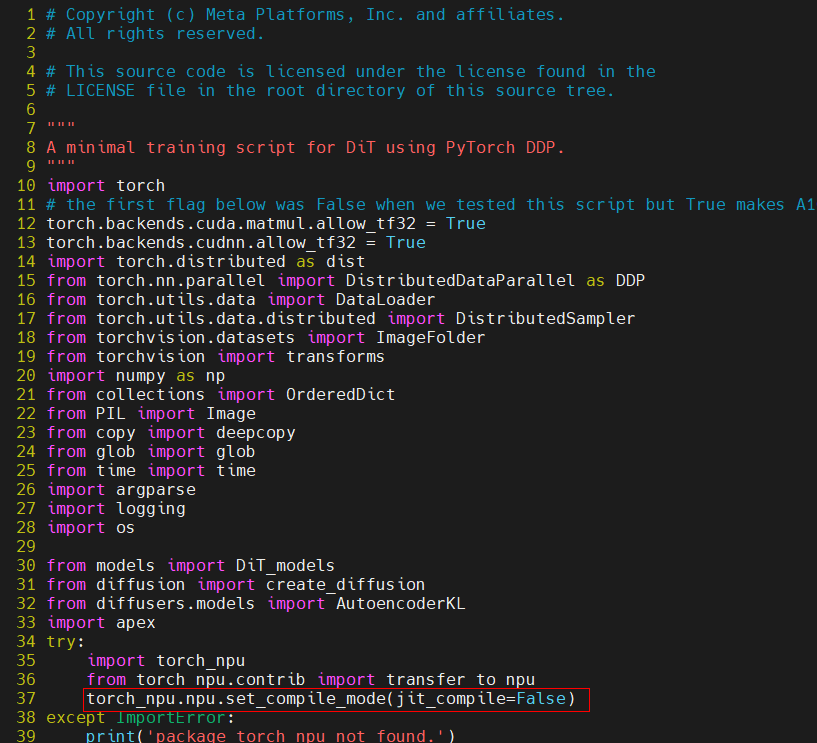The width and height of the screenshot is (817, 743).
Task: Click deepcopy on line 23
Action: (255, 433)
